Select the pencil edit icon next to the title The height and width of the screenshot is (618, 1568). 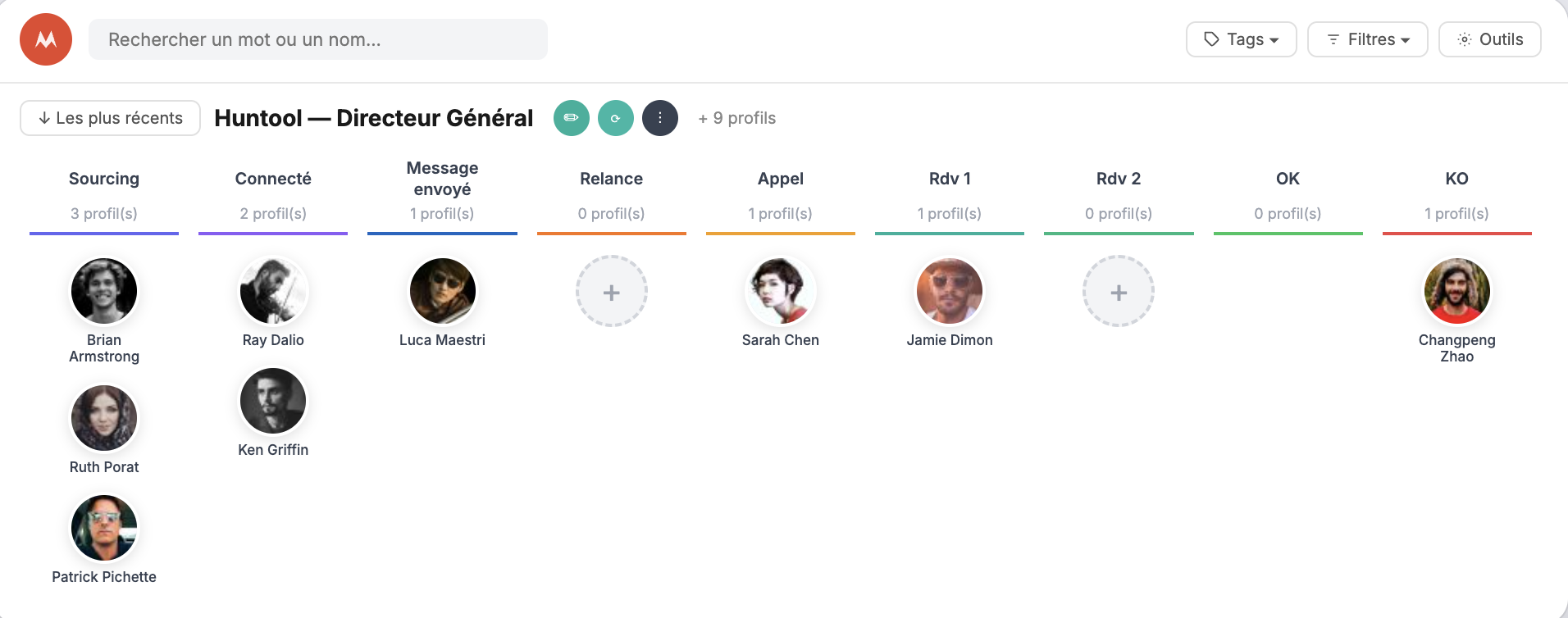(x=572, y=118)
